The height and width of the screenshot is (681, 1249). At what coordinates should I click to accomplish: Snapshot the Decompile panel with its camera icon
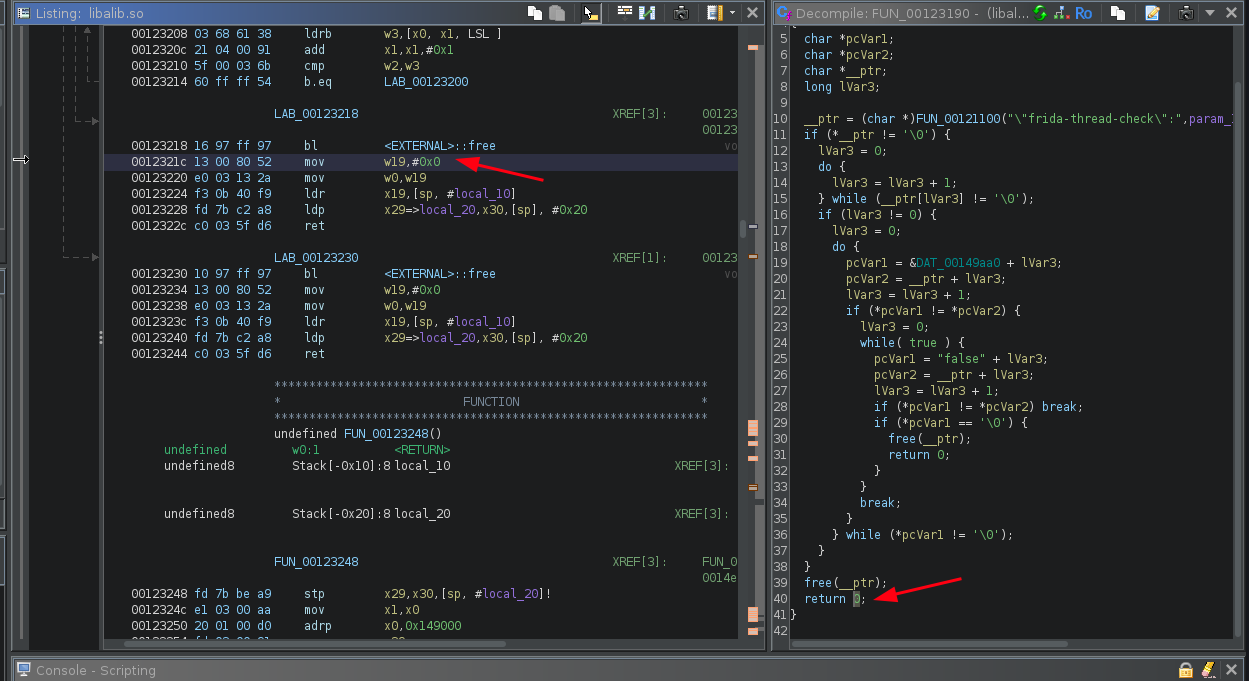[x=1187, y=13]
